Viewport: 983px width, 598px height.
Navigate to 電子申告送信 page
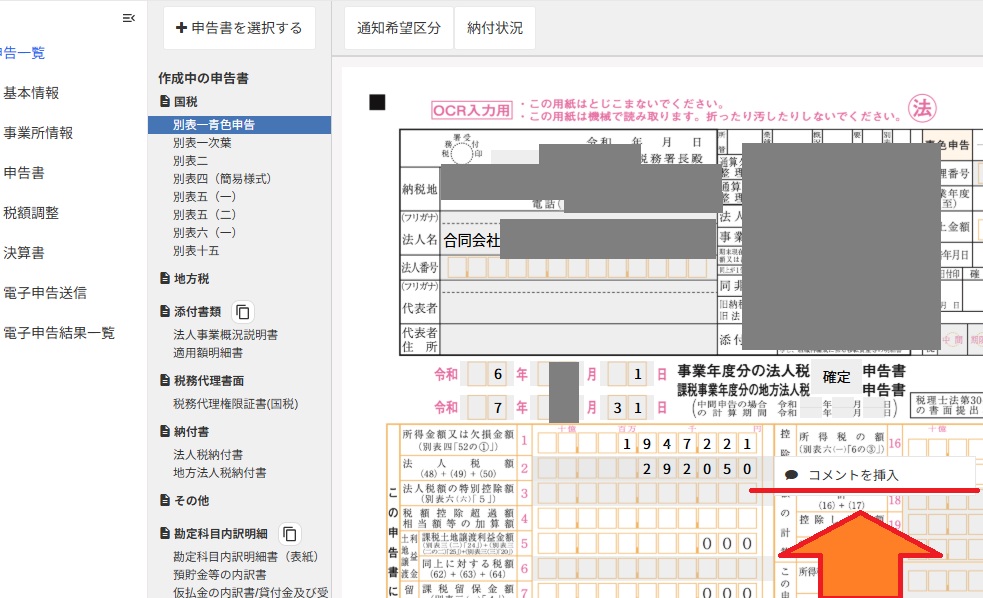[45, 293]
